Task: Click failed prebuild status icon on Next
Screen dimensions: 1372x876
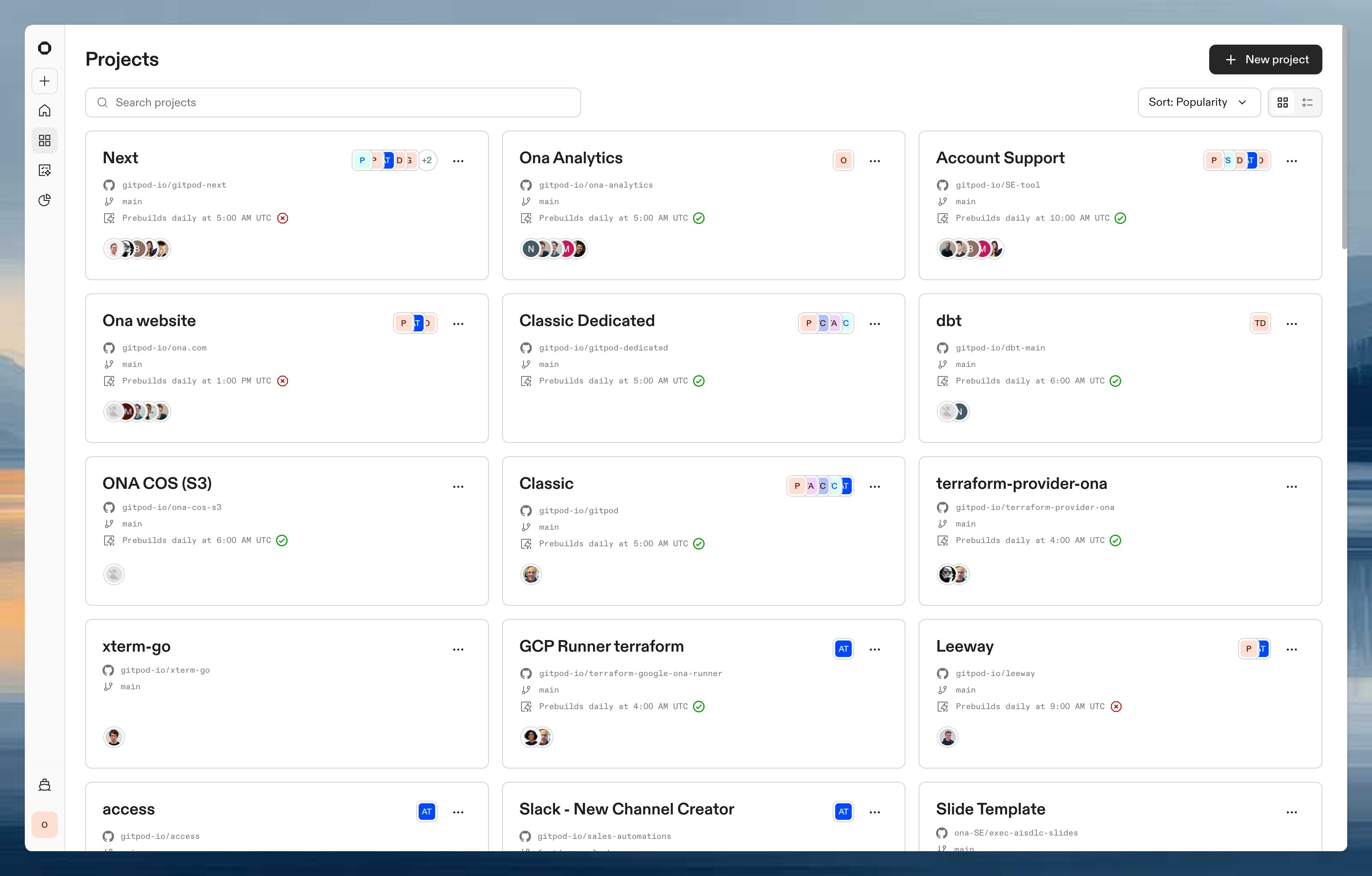Action: [x=283, y=218]
